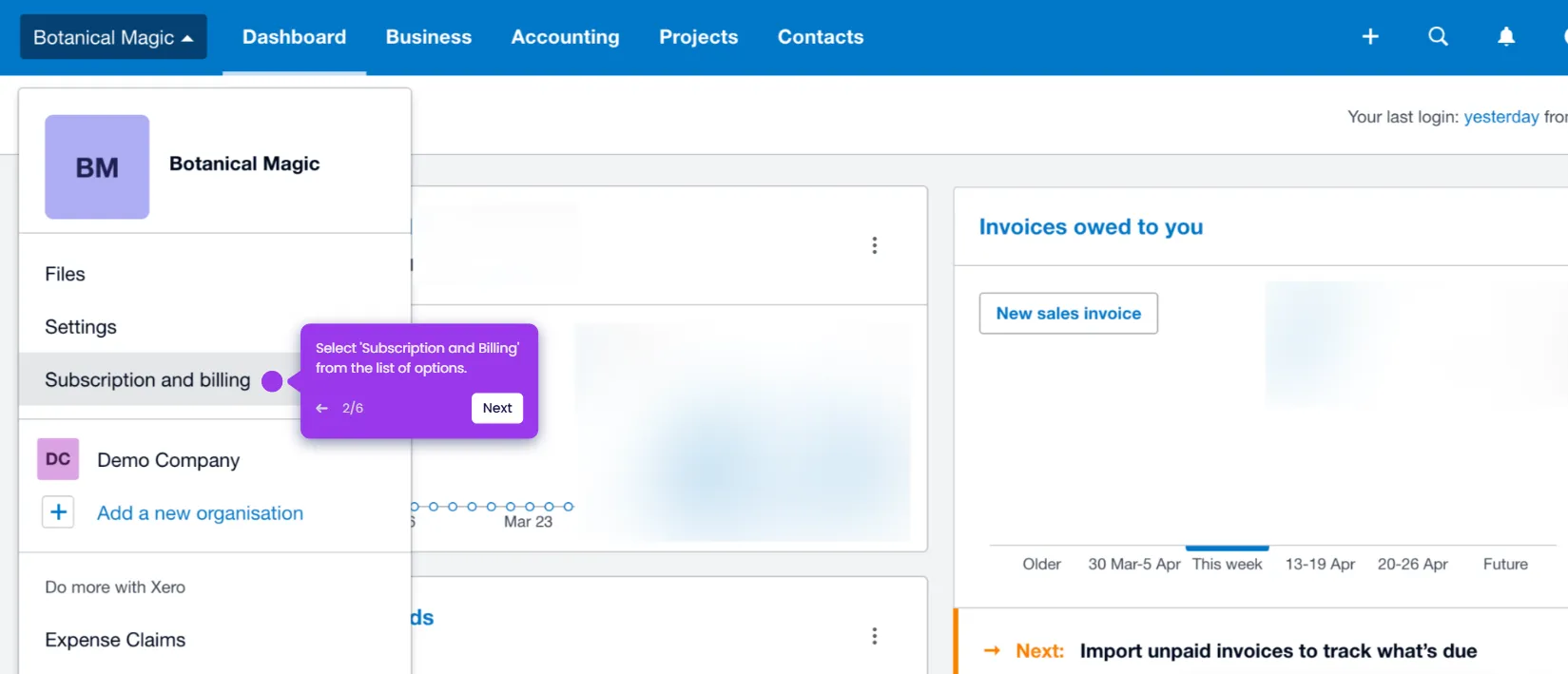Click the back arrow in the tooltip
This screenshot has height=674, width=1568.
[x=322, y=408]
